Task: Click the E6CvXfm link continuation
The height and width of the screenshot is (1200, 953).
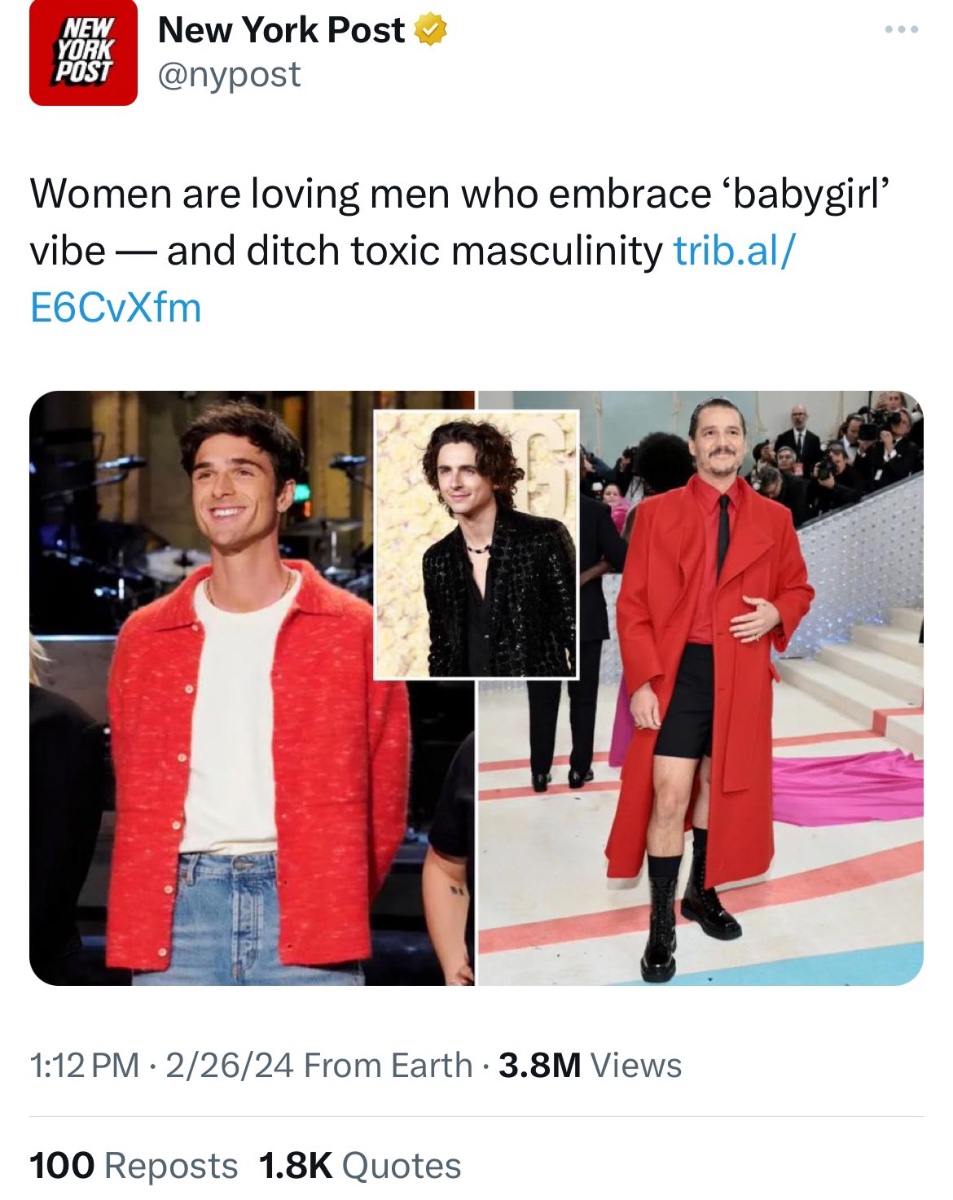Action: tap(116, 306)
